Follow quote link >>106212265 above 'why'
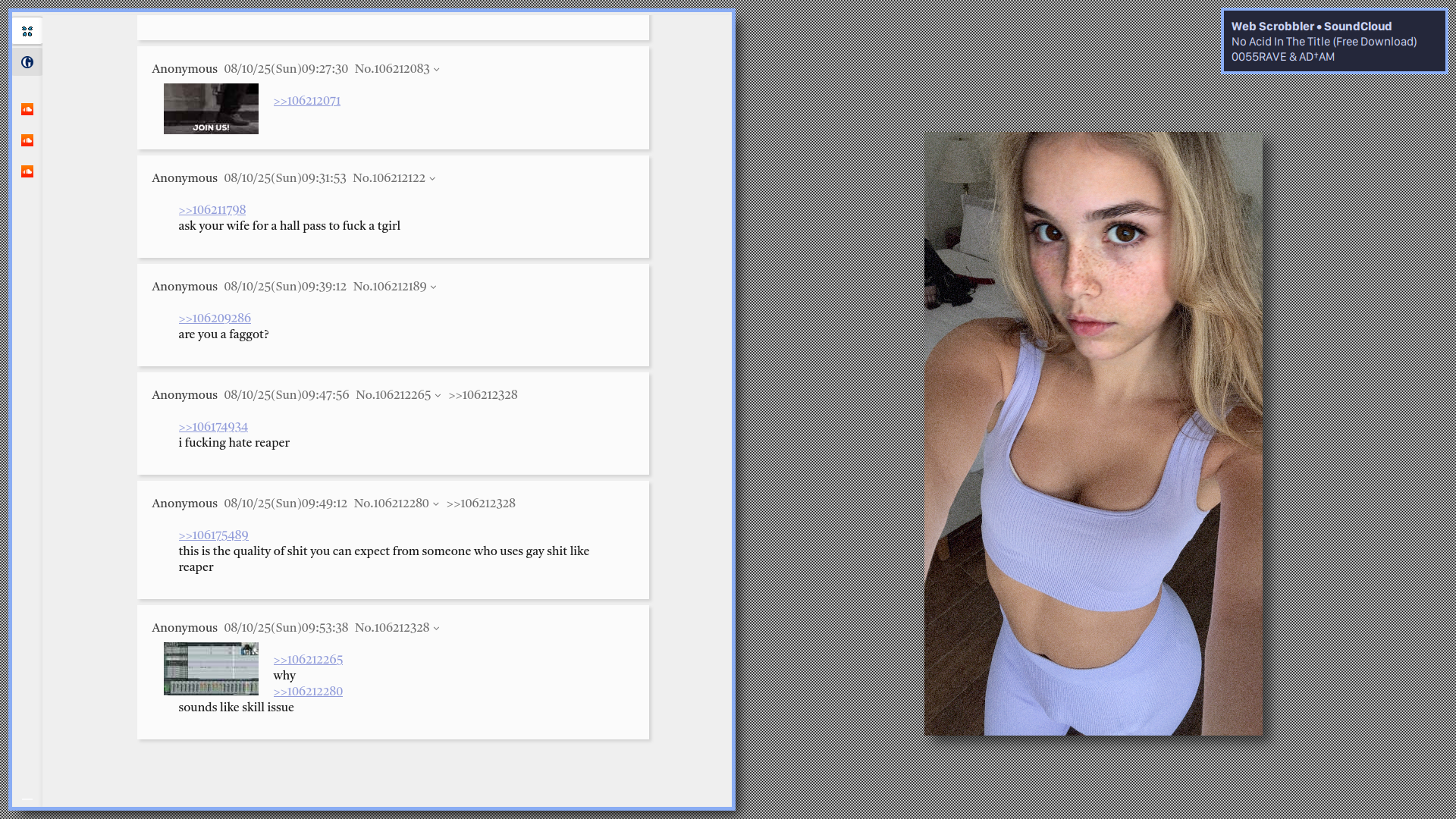1456x819 pixels. [307, 659]
